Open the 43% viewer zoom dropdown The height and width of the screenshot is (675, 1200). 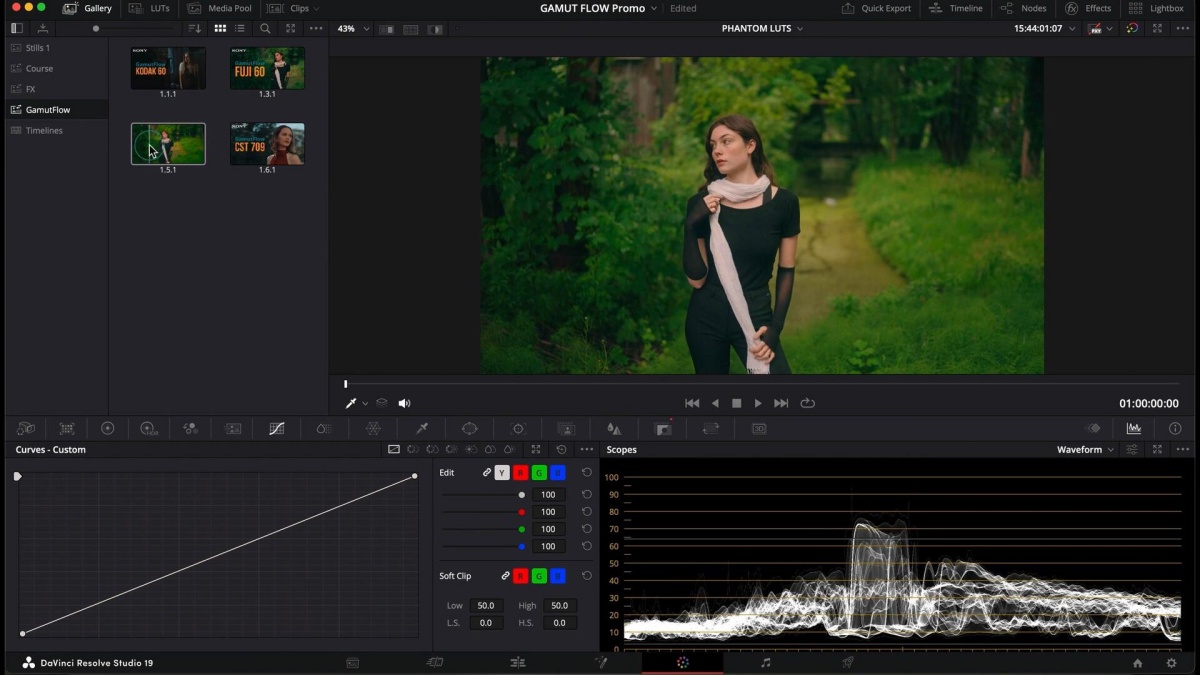tap(351, 29)
